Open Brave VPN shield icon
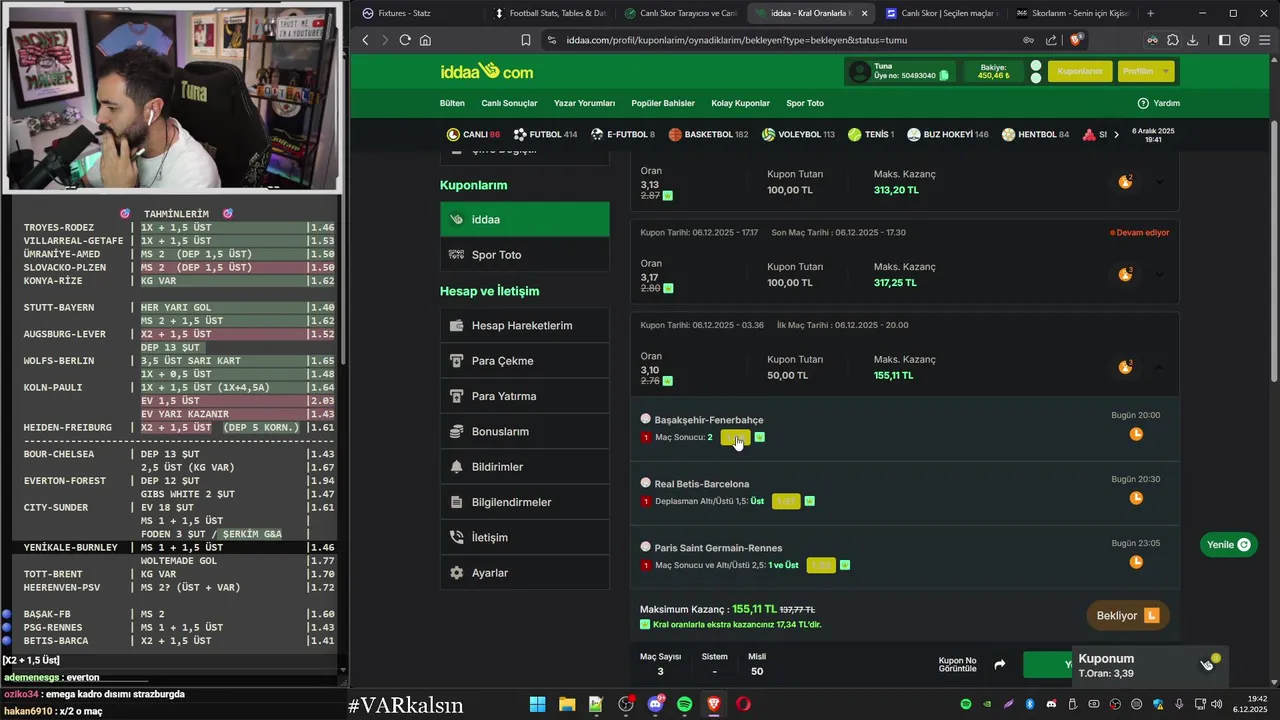 click(1245, 40)
